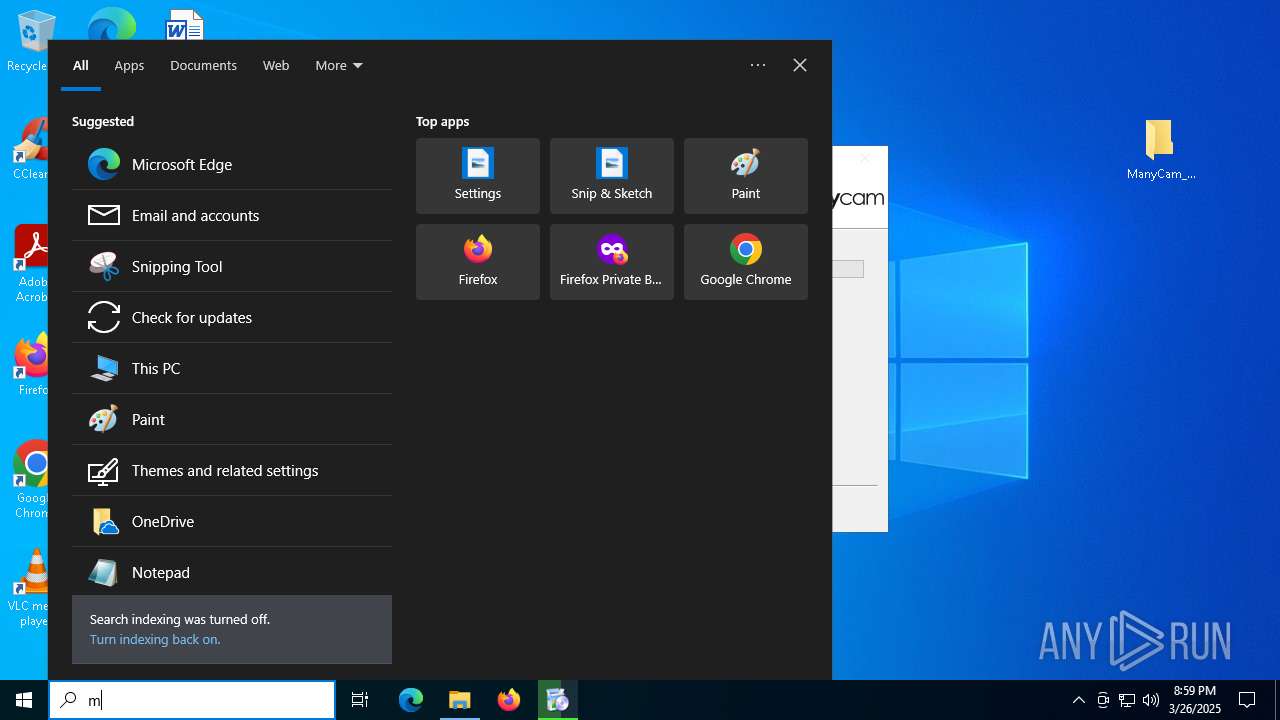Launch Notepad from suggestions
The image size is (1280, 720).
coord(232,572)
